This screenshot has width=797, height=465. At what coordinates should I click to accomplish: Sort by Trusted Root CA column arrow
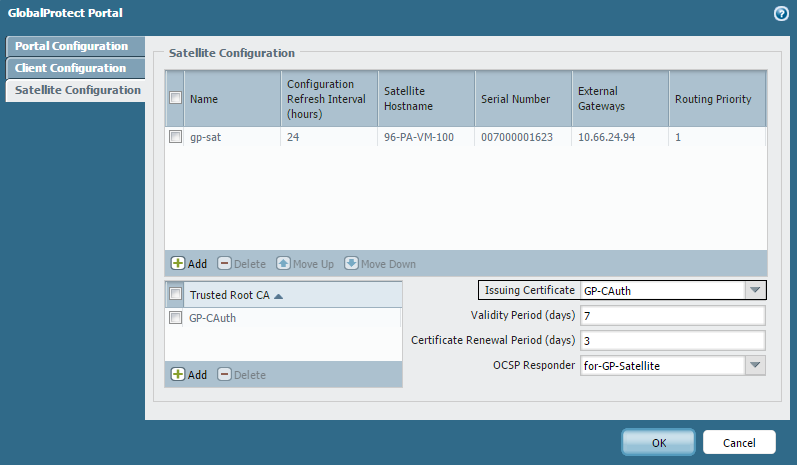click(x=278, y=295)
